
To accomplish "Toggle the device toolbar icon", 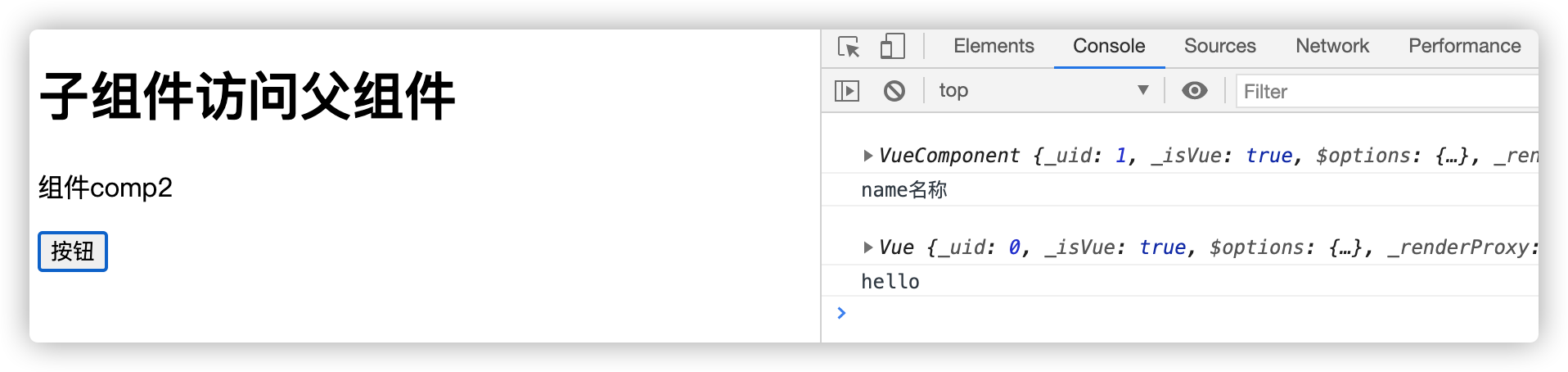I will coord(892,47).
